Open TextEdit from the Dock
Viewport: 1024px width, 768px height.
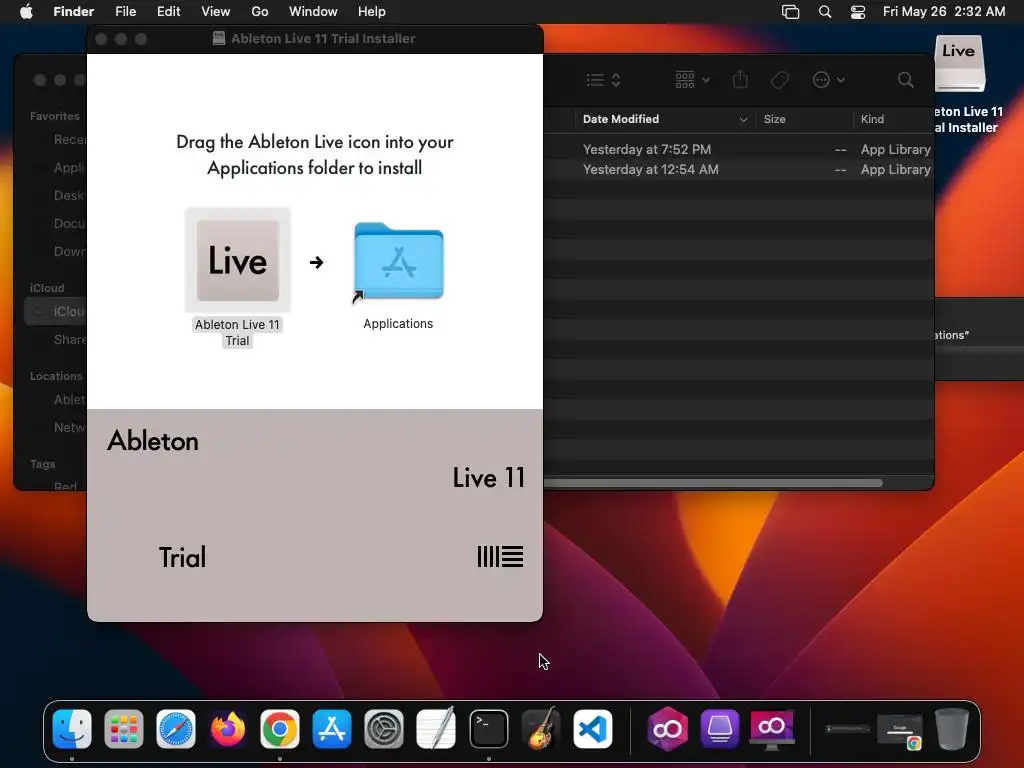coord(436,729)
